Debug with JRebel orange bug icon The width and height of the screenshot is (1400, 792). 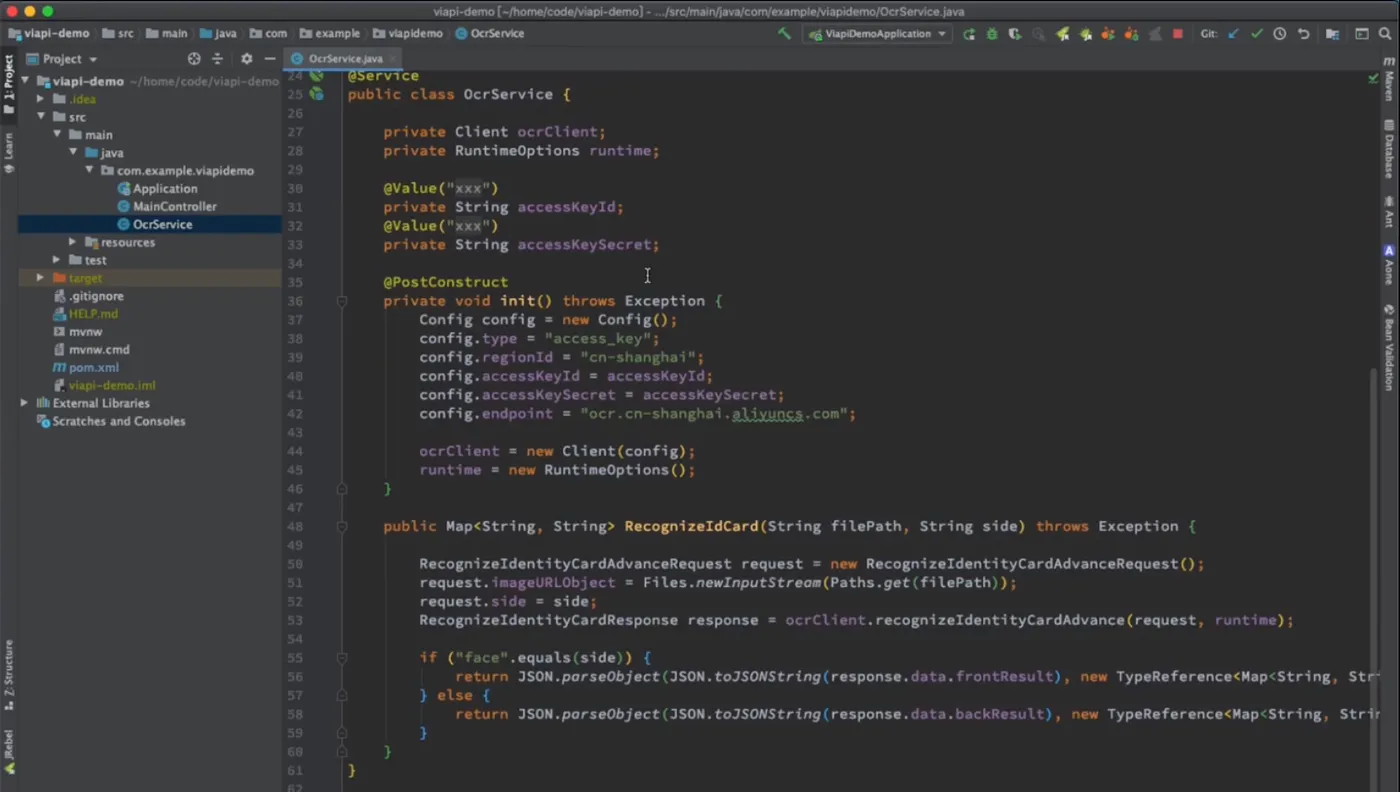1131,33
